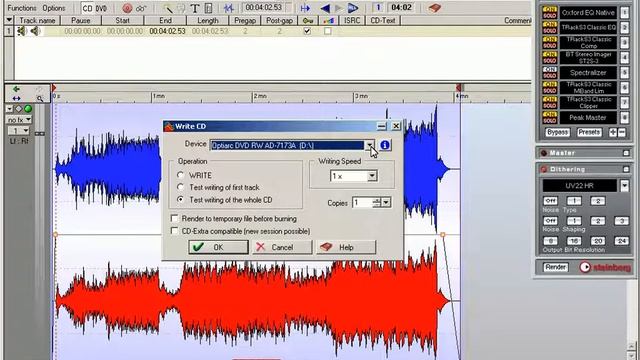Click the text T icon in toolbar
The width and height of the screenshot is (640, 360).
(x=195, y=8)
